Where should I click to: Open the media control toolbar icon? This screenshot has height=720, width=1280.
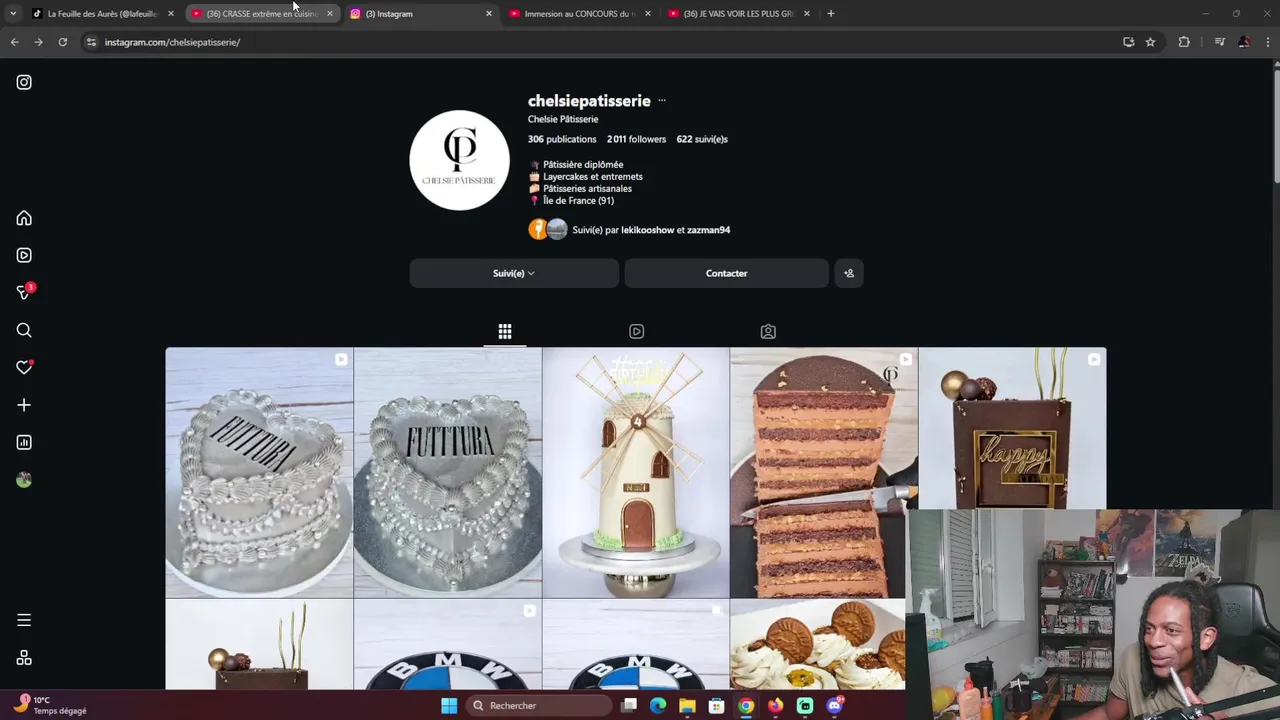click(x=1219, y=42)
